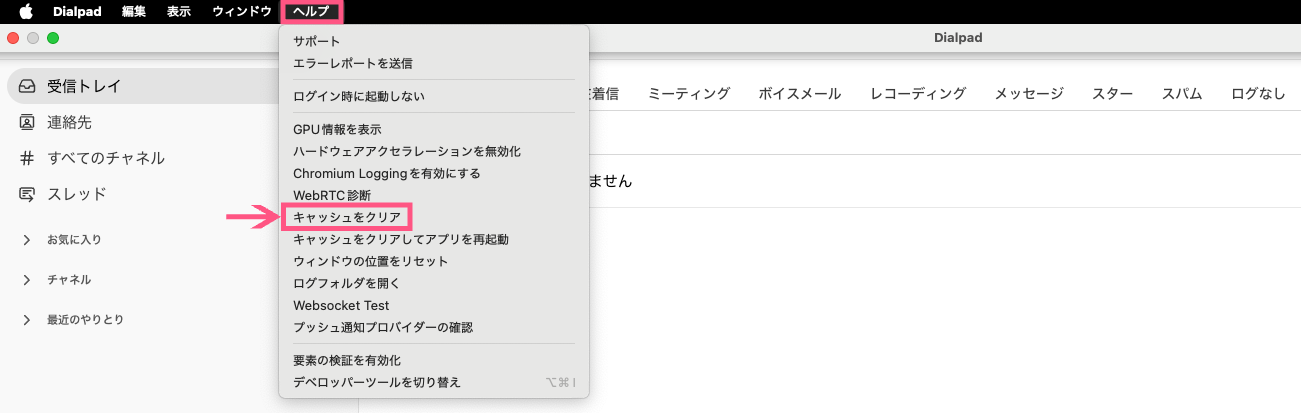Click the hash icon for すべてのチャネル
This screenshot has width=1301, height=413.
click(x=27, y=158)
